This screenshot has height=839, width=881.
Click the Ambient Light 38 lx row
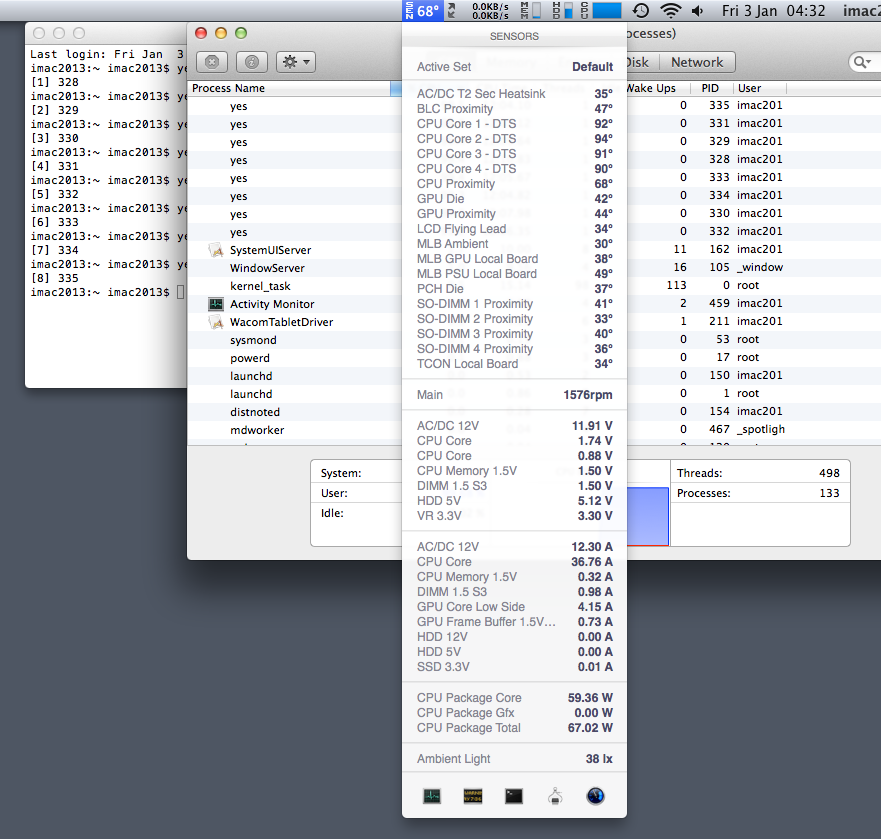click(514, 759)
